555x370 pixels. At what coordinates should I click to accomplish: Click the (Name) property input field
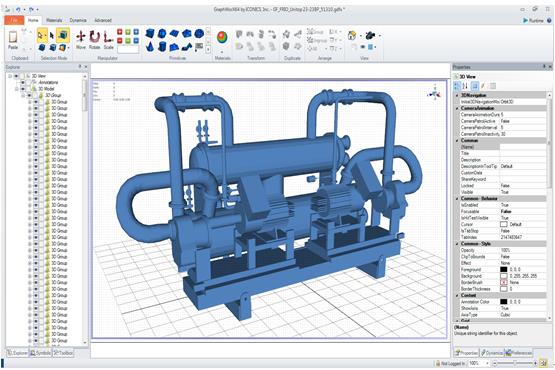coord(523,147)
